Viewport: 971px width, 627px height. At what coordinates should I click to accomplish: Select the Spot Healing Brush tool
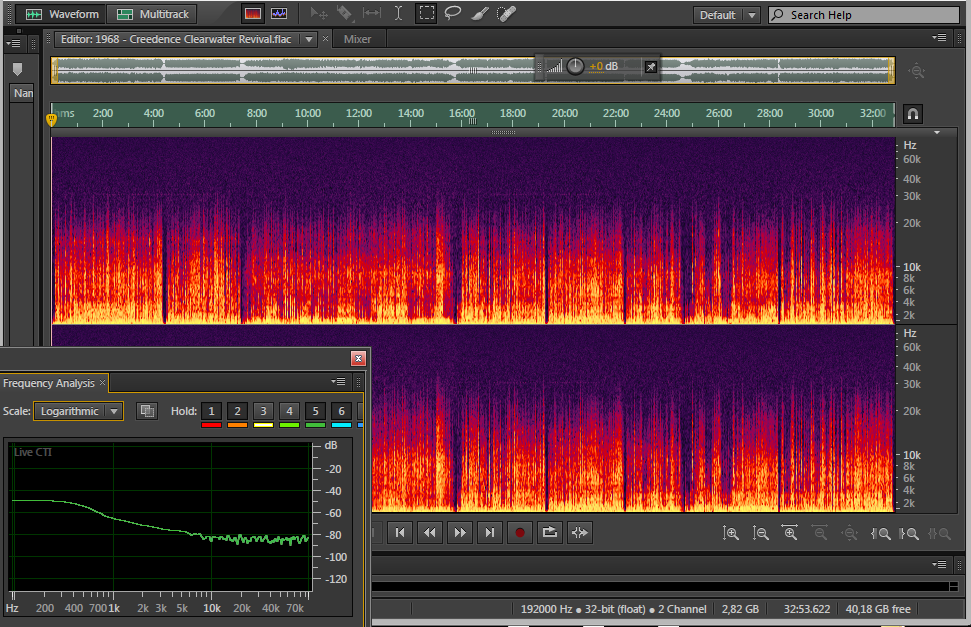click(506, 14)
